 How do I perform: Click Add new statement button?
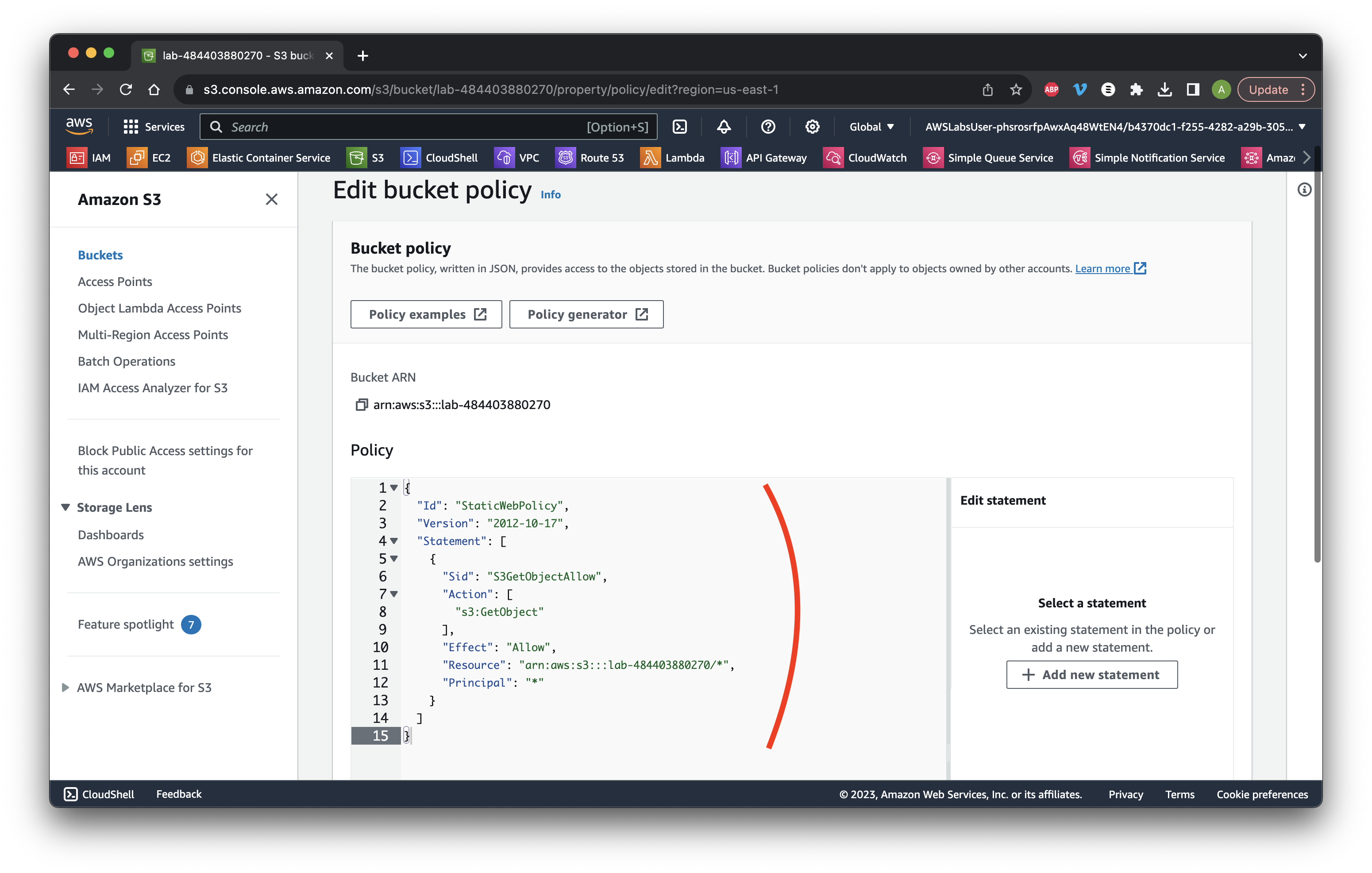pos(1092,675)
